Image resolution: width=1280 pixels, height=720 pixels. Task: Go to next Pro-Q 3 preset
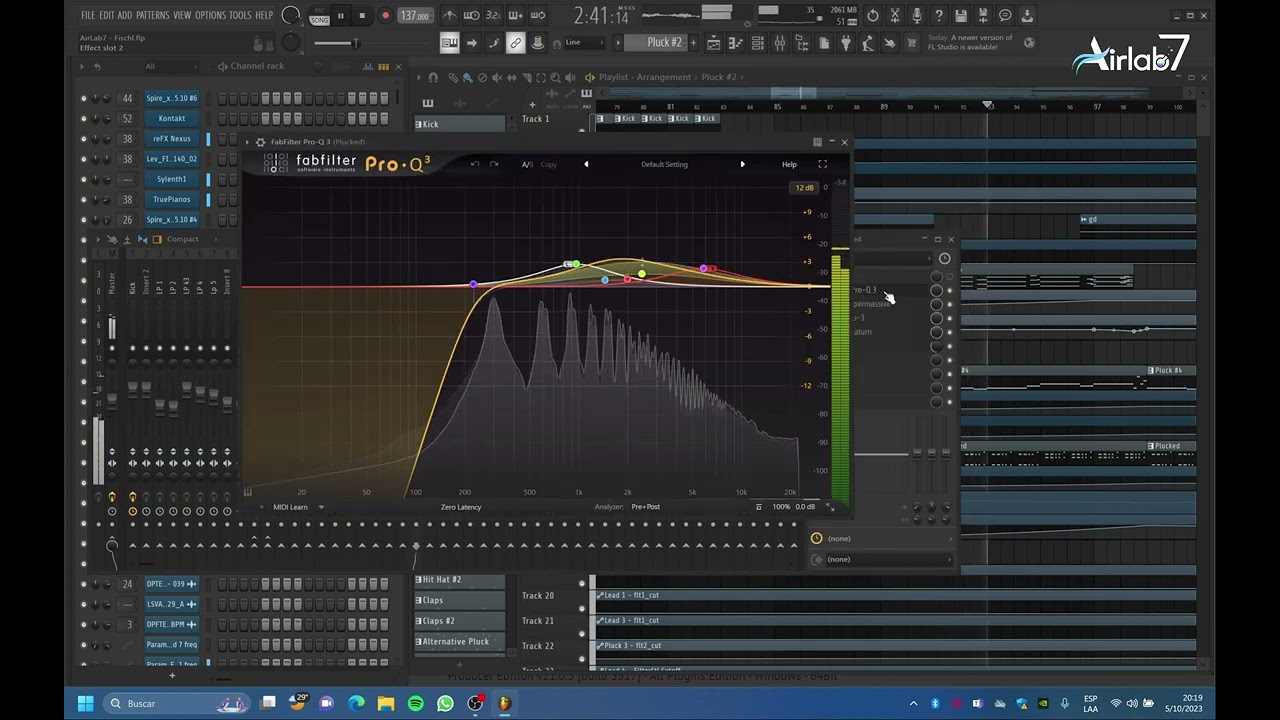pos(742,164)
